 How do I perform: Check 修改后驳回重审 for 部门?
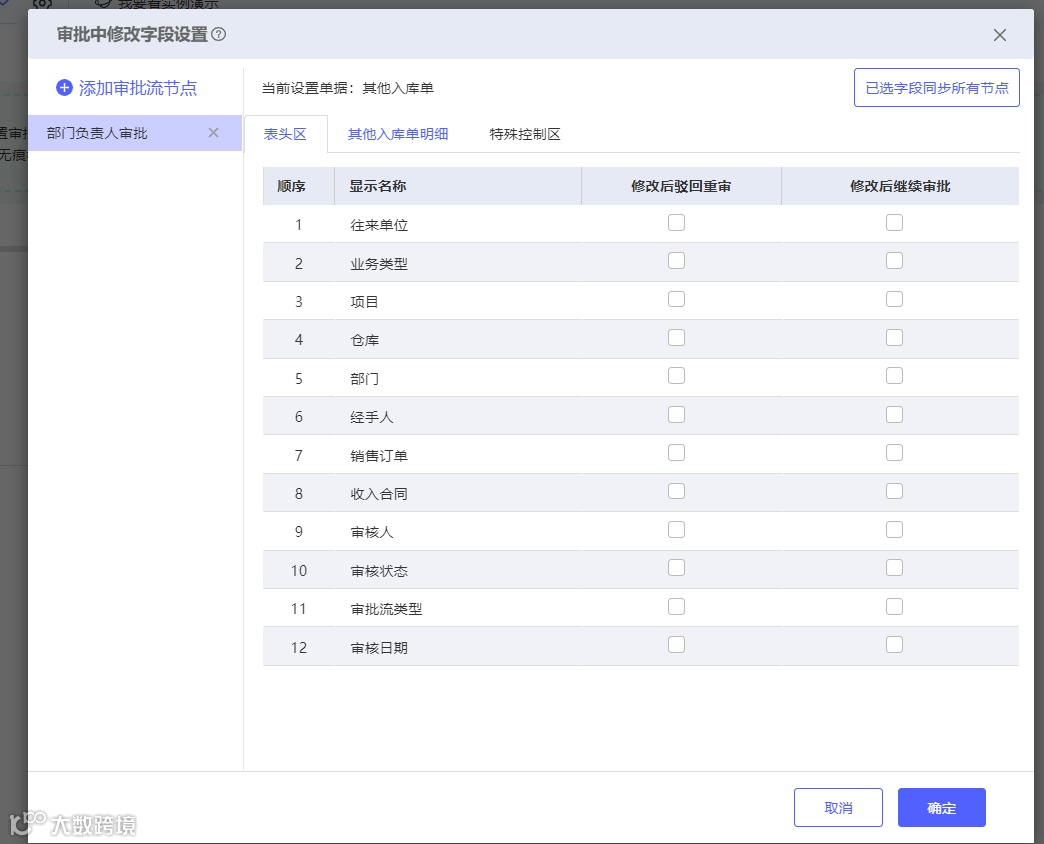[676, 376]
